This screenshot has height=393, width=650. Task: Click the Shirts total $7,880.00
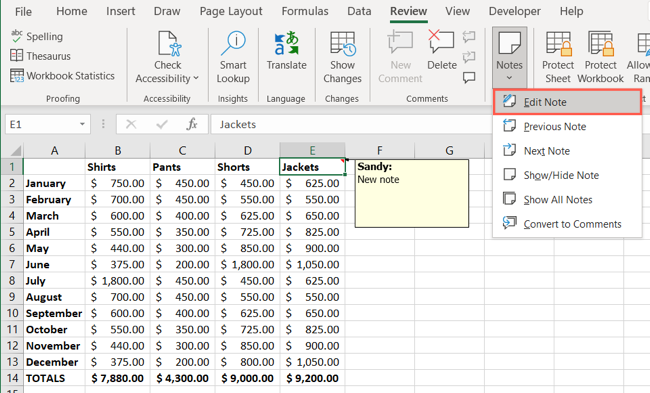click(118, 378)
